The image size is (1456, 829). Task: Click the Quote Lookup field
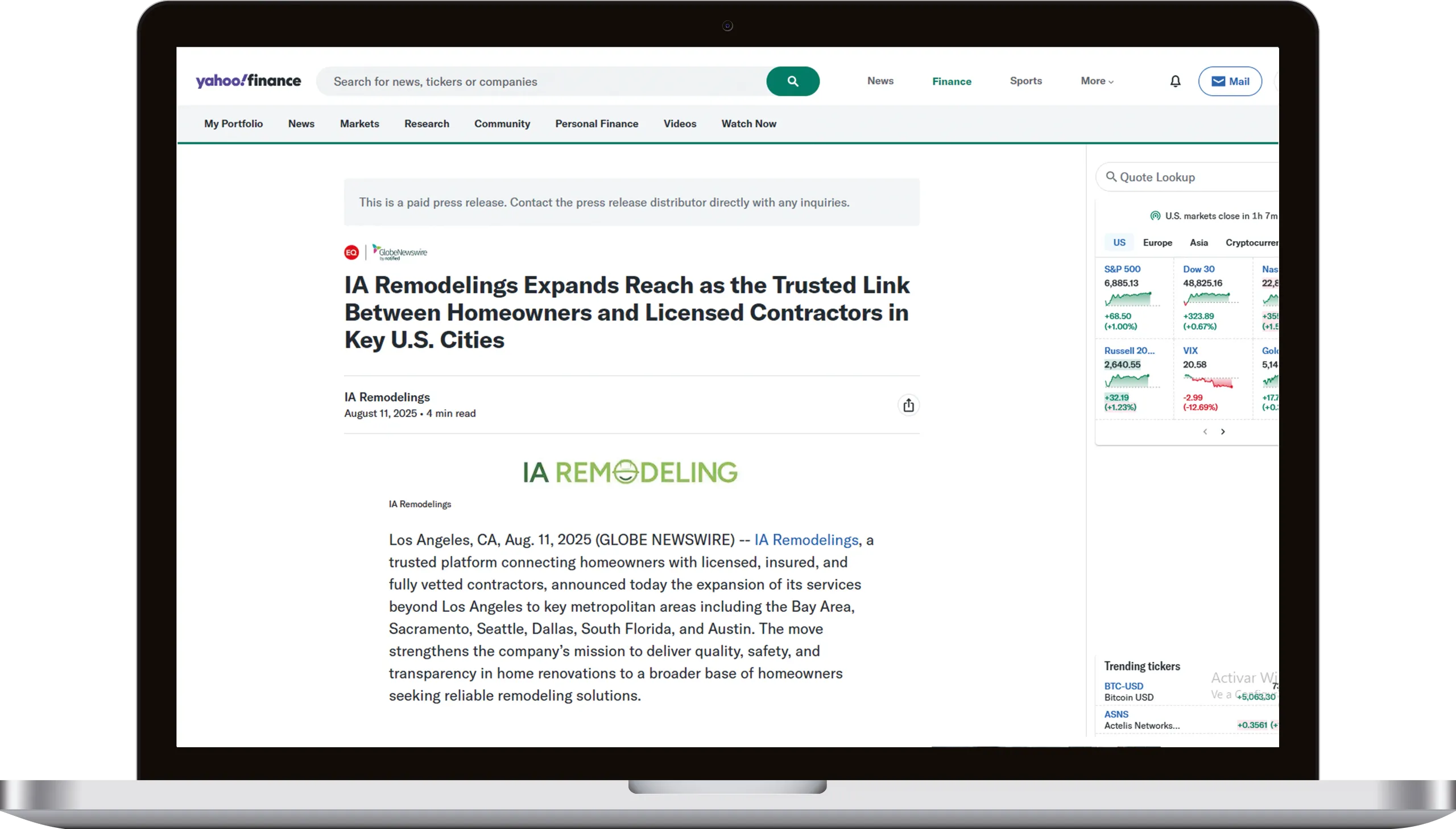pyautogui.click(x=1190, y=177)
